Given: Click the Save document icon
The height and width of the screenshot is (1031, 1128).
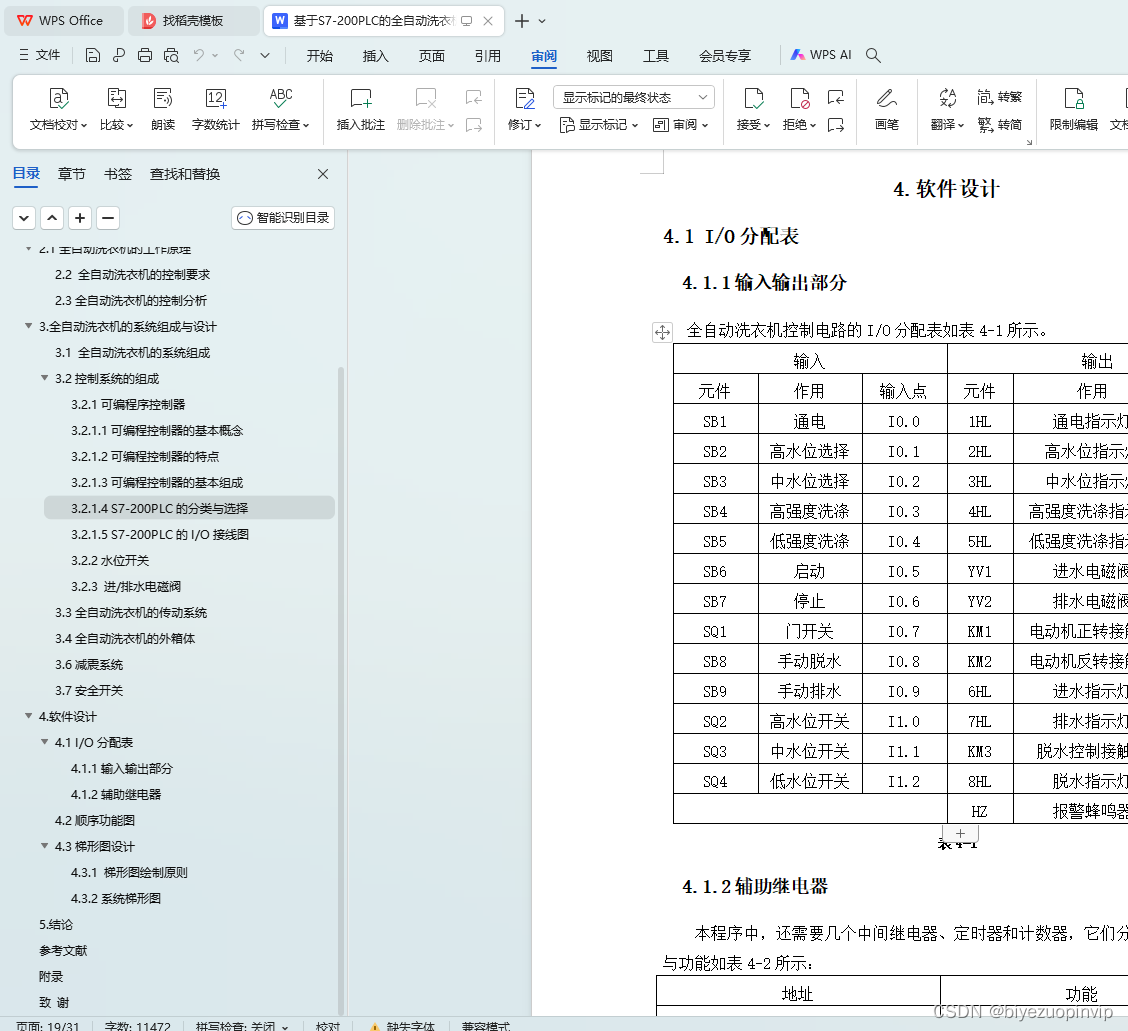Looking at the screenshot, I should [92, 55].
